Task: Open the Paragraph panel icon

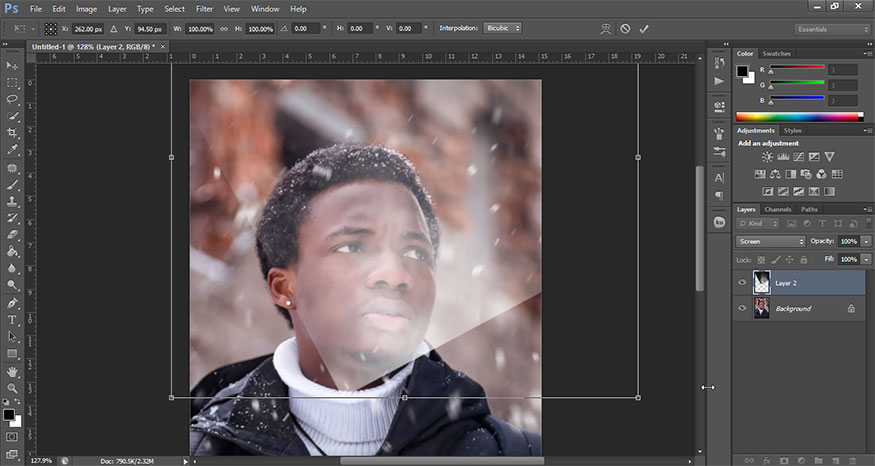Action: click(719, 195)
